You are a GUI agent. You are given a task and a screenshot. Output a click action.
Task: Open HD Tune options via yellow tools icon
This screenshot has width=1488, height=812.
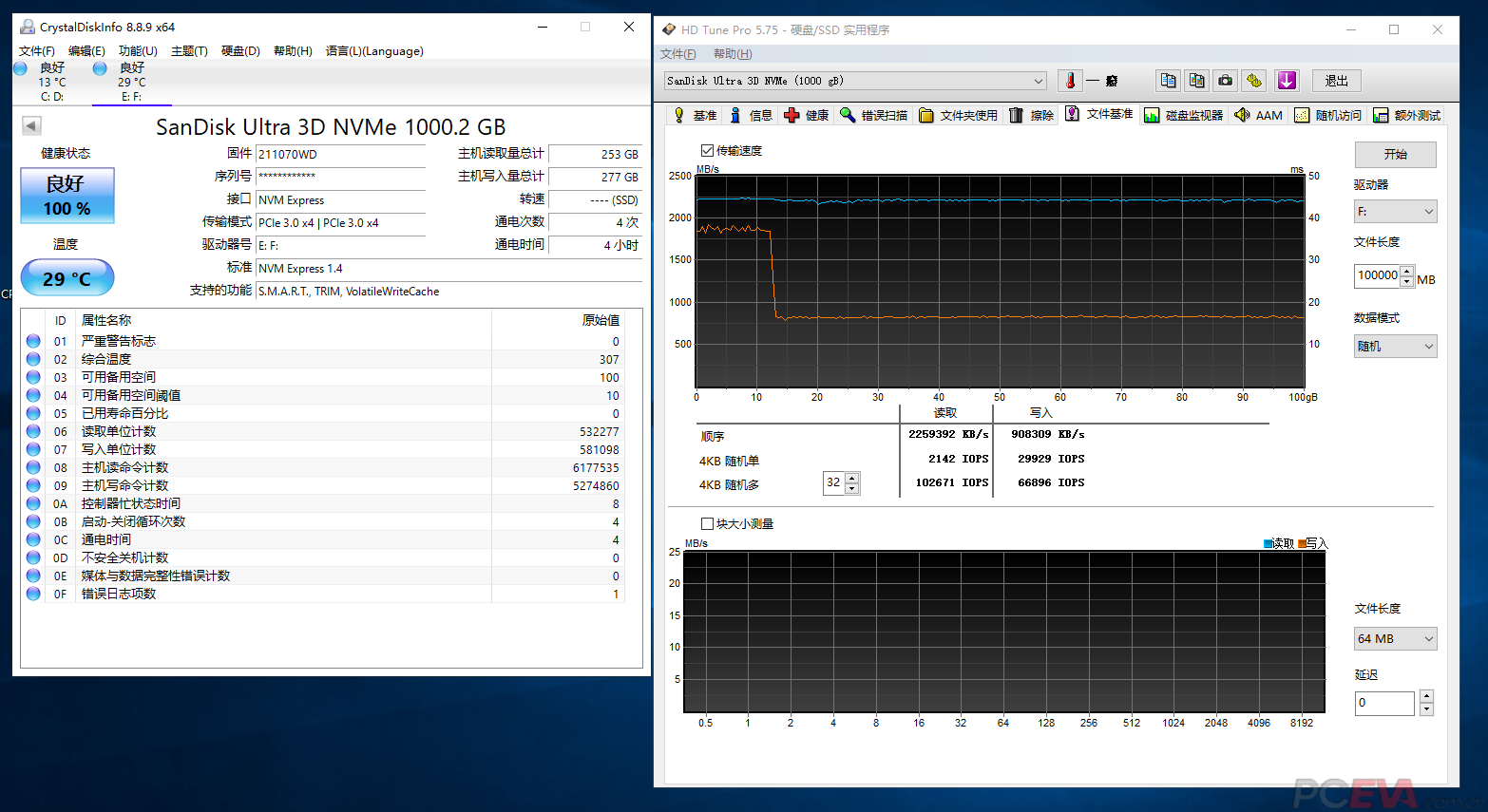[x=1254, y=81]
